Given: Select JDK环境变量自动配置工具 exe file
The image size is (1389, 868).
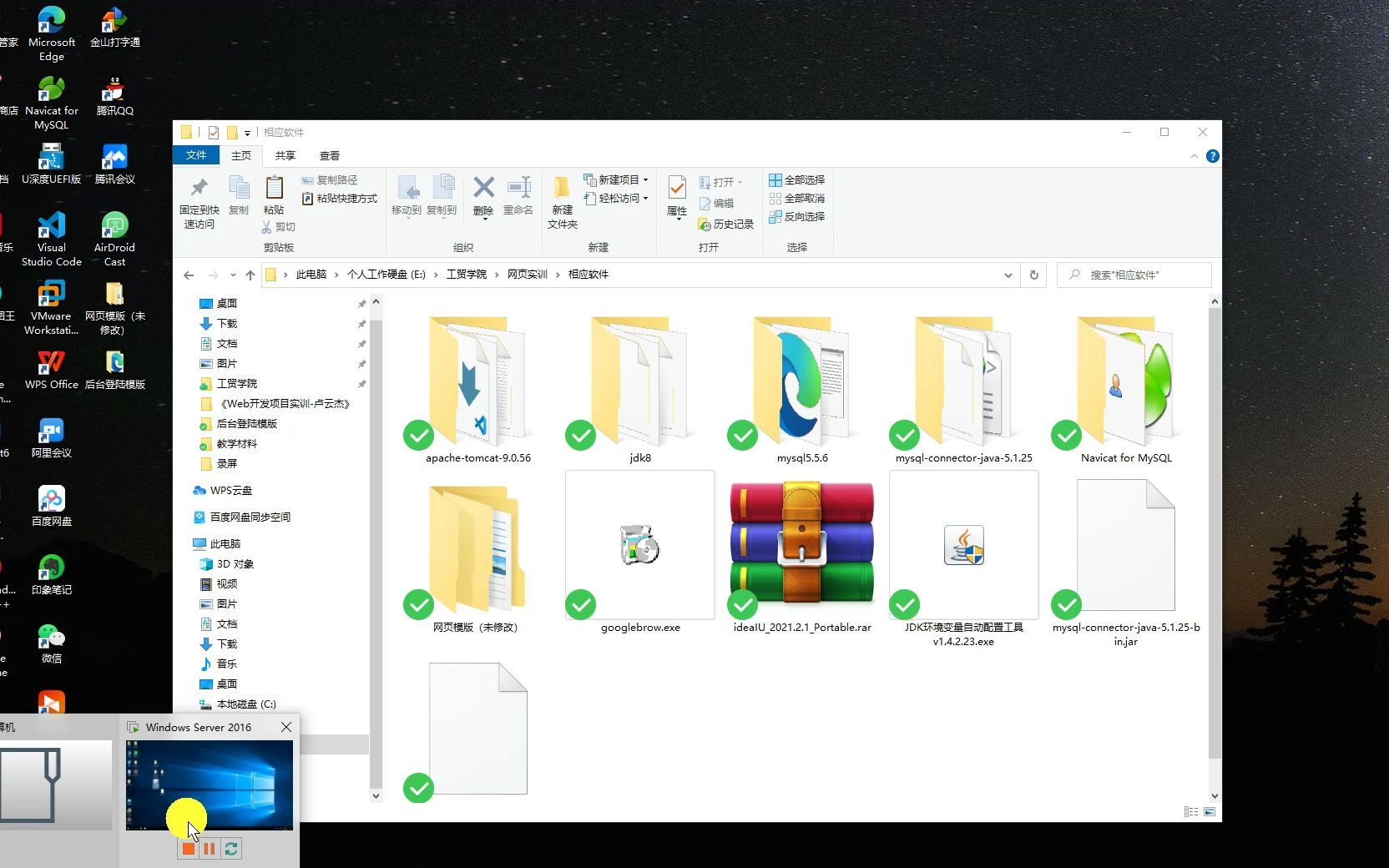Looking at the screenshot, I should [x=964, y=559].
